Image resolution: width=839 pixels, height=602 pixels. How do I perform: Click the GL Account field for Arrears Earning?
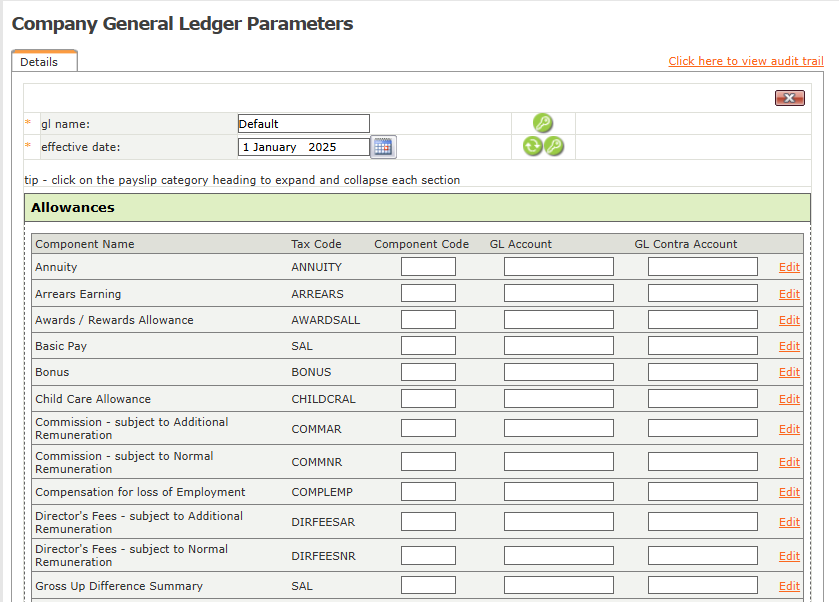click(x=558, y=293)
